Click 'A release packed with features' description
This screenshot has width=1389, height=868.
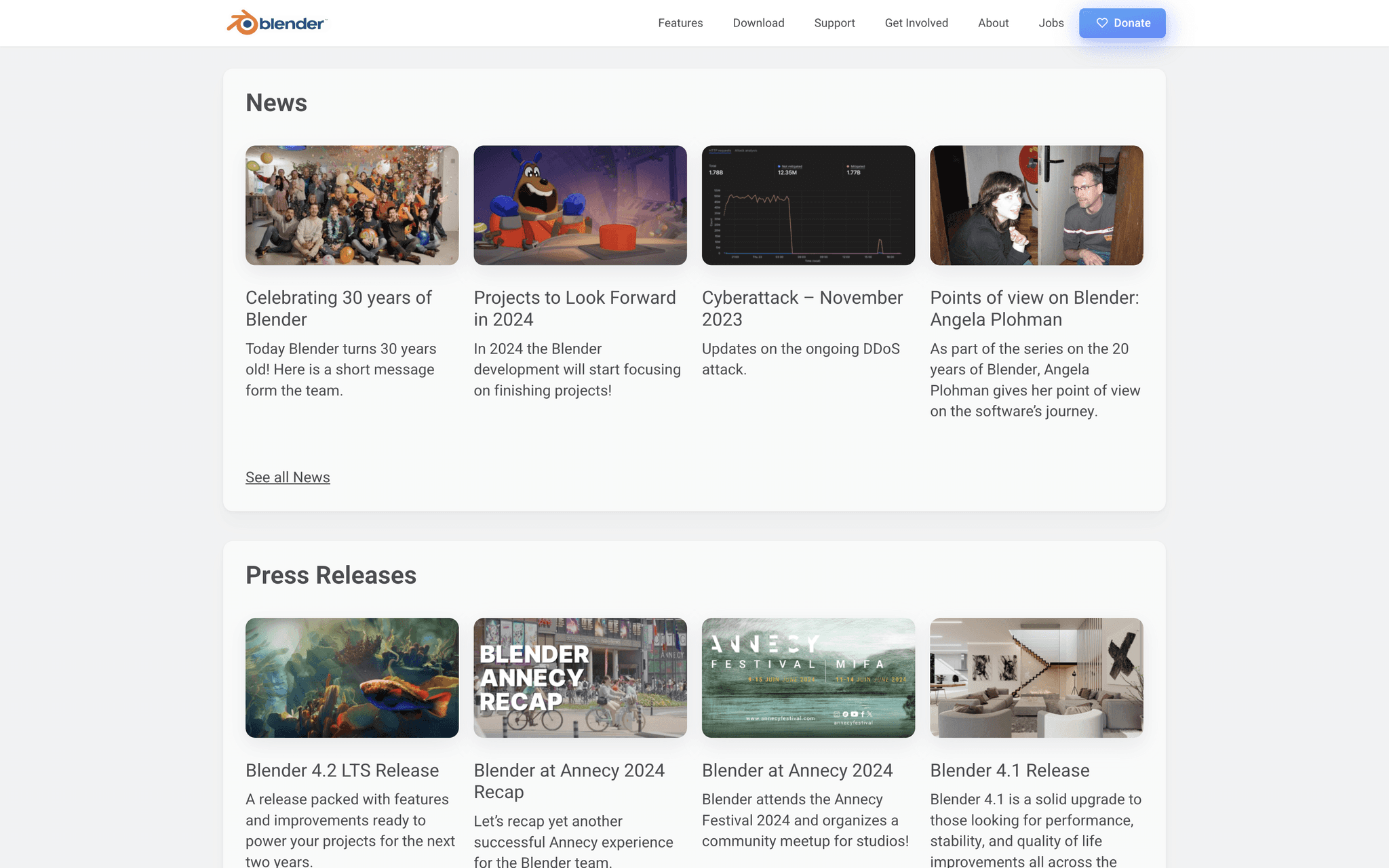click(x=350, y=830)
